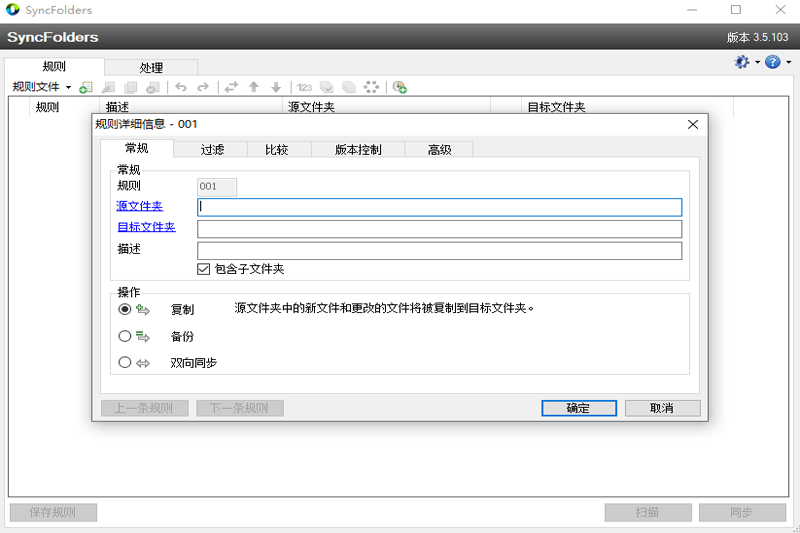Open the 规则文件 dropdown menu
This screenshot has height=533, width=800.
point(41,87)
